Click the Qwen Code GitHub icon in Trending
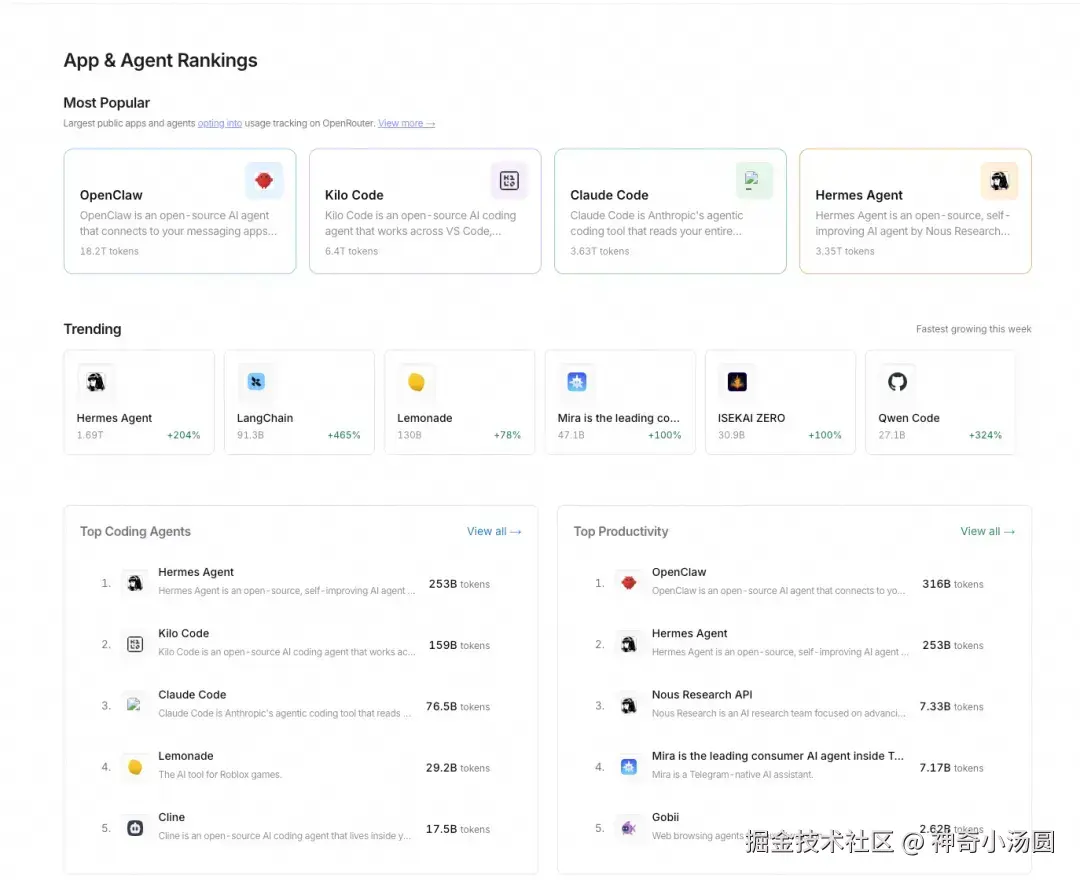 (x=897, y=381)
